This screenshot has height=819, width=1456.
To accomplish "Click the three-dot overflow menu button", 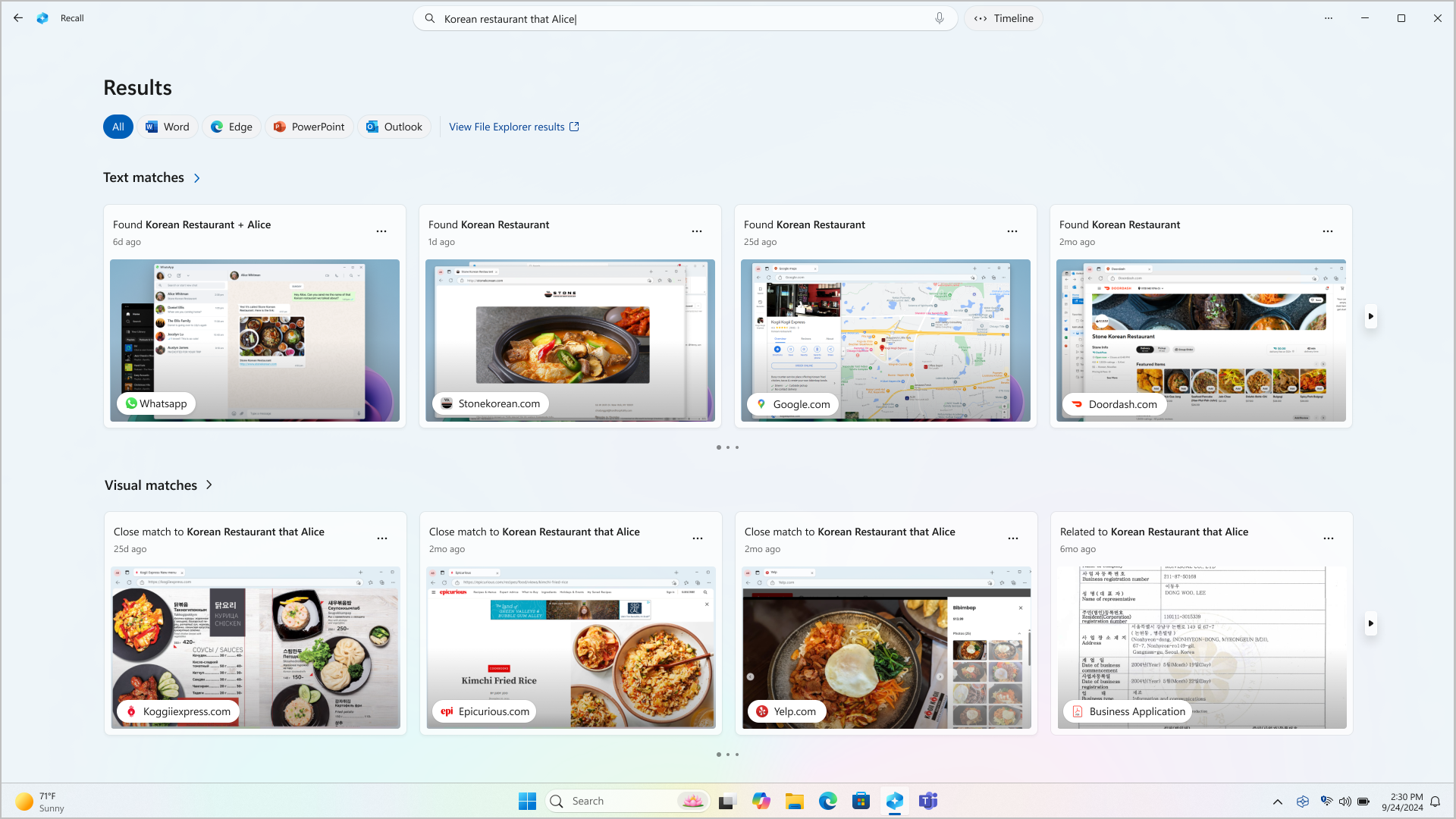I will [x=1328, y=18].
